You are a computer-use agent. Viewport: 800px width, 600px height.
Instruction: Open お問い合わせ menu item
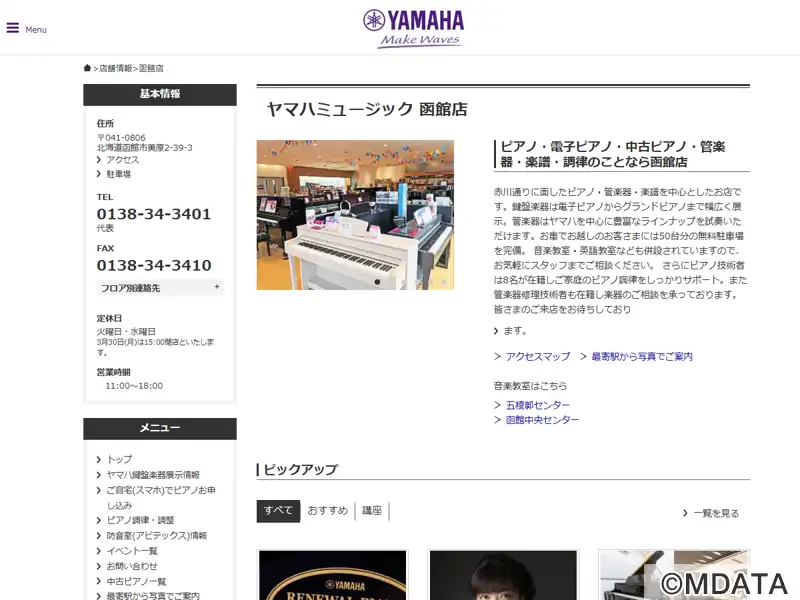pyautogui.click(x=132, y=566)
